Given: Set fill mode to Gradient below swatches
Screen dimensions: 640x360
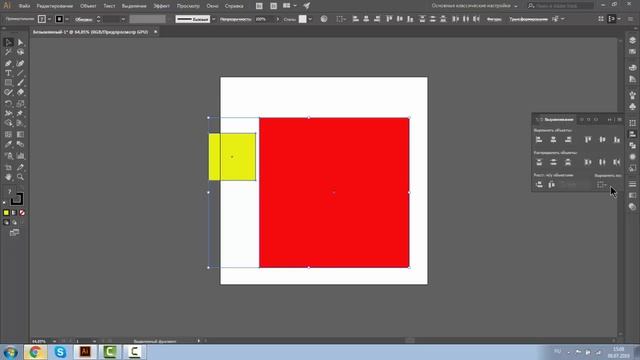Looking at the screenshot, I should 14,213.
